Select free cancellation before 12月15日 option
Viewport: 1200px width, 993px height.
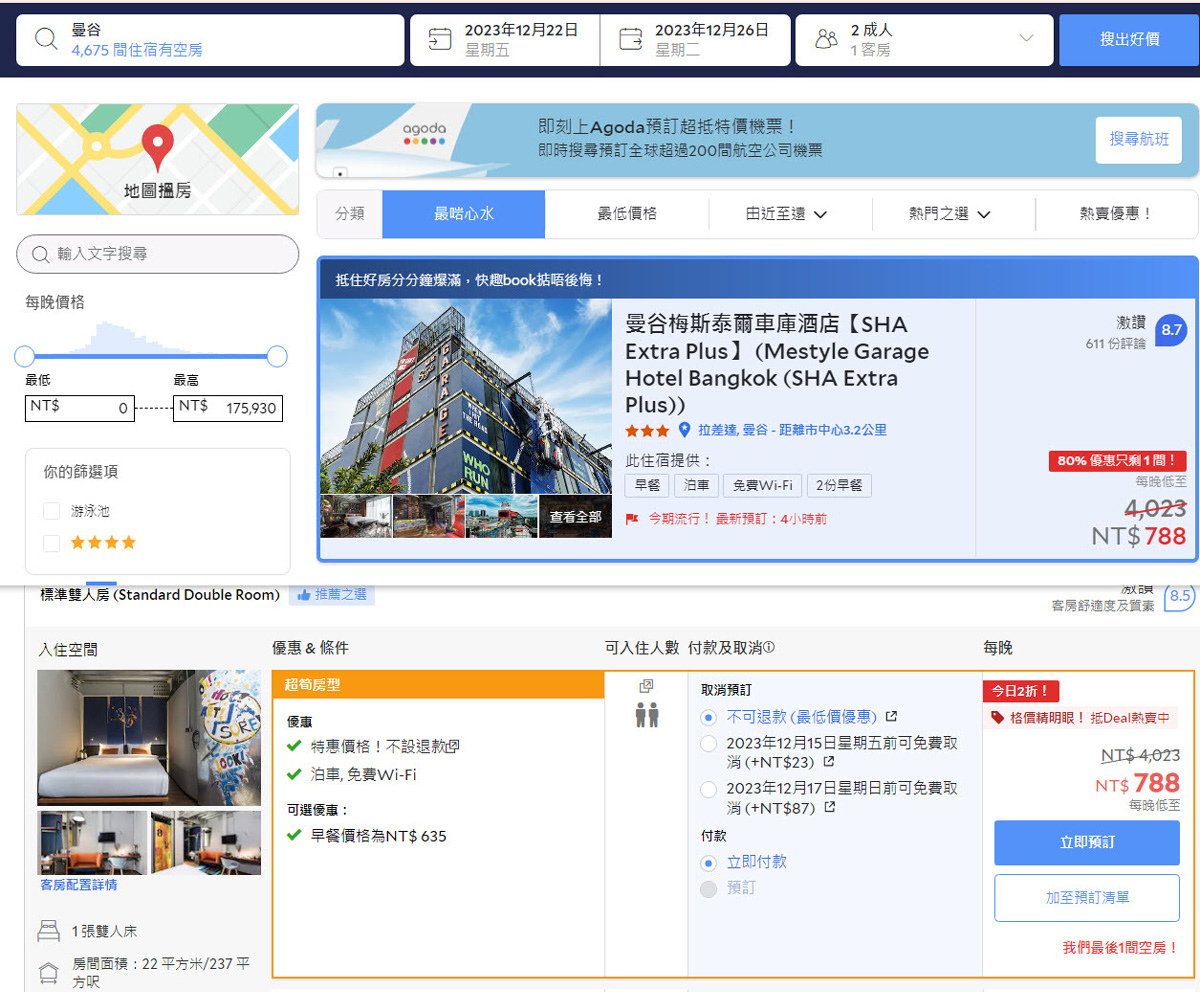pyautogui.click(x=709, y=743)
